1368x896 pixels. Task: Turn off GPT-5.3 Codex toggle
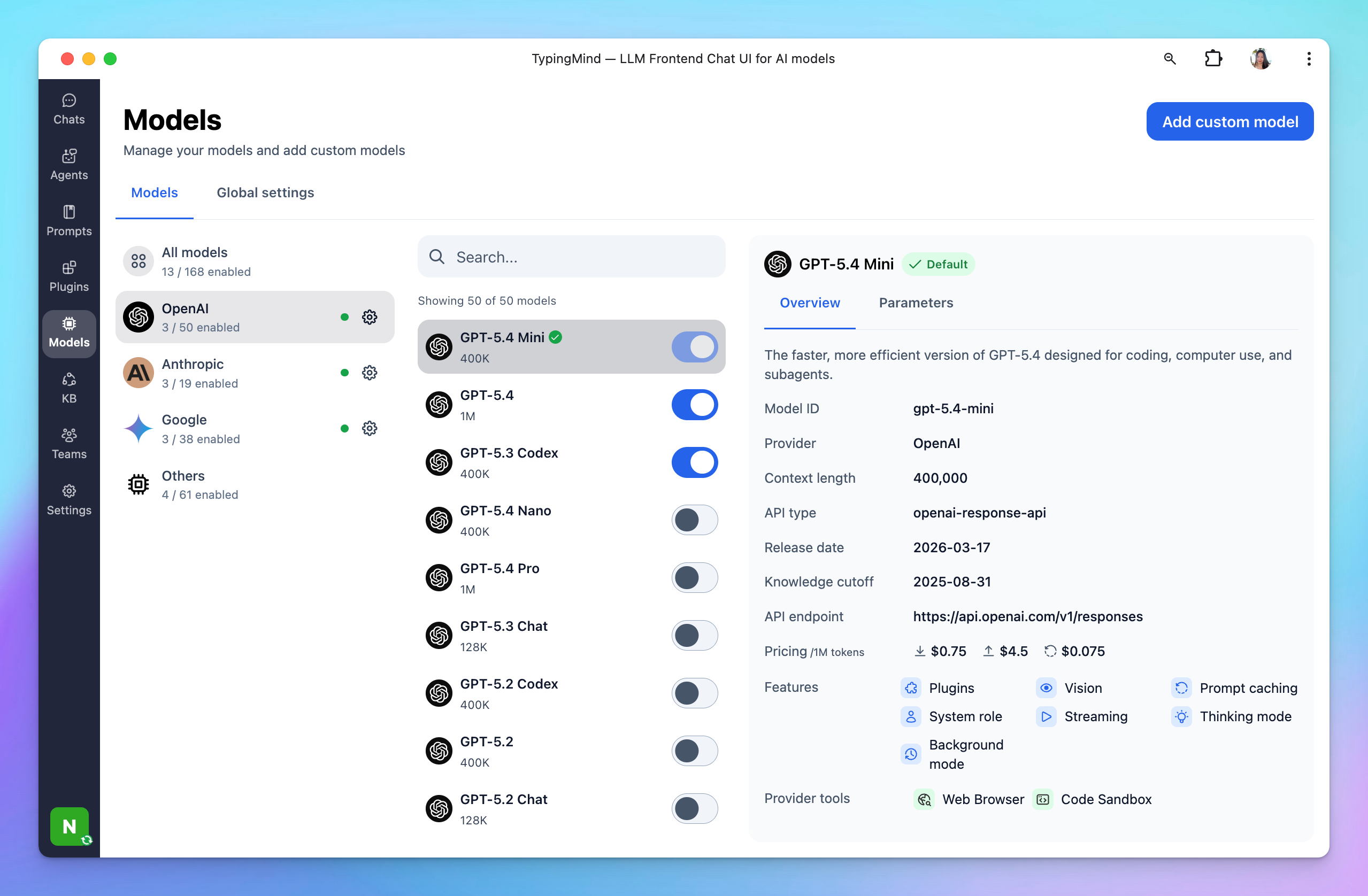click(x=694, y=462)
